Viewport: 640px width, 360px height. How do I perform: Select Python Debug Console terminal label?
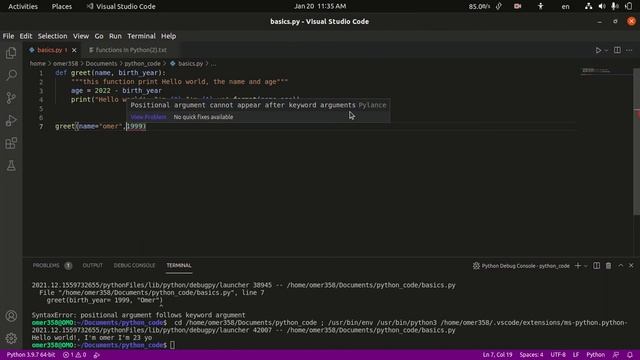coord(521,266)
